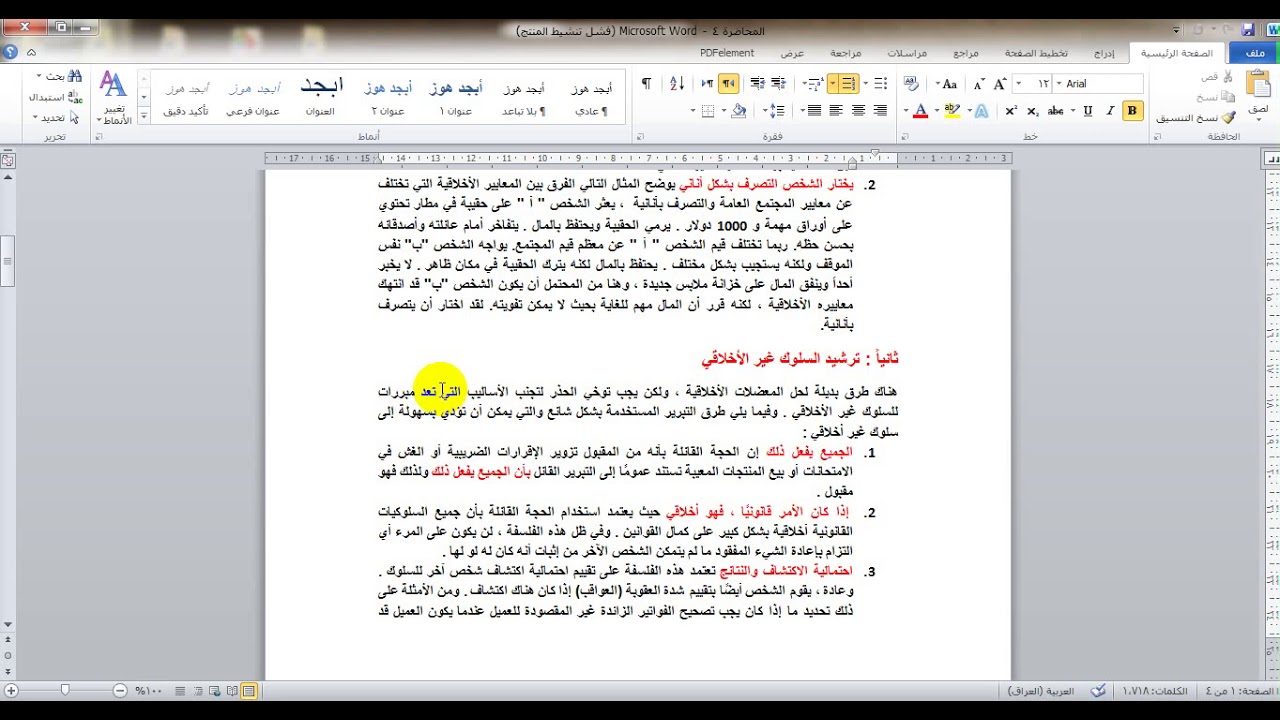Center align the paragraph
This screenshot has width=1280, height=720.
coord(858,111)
